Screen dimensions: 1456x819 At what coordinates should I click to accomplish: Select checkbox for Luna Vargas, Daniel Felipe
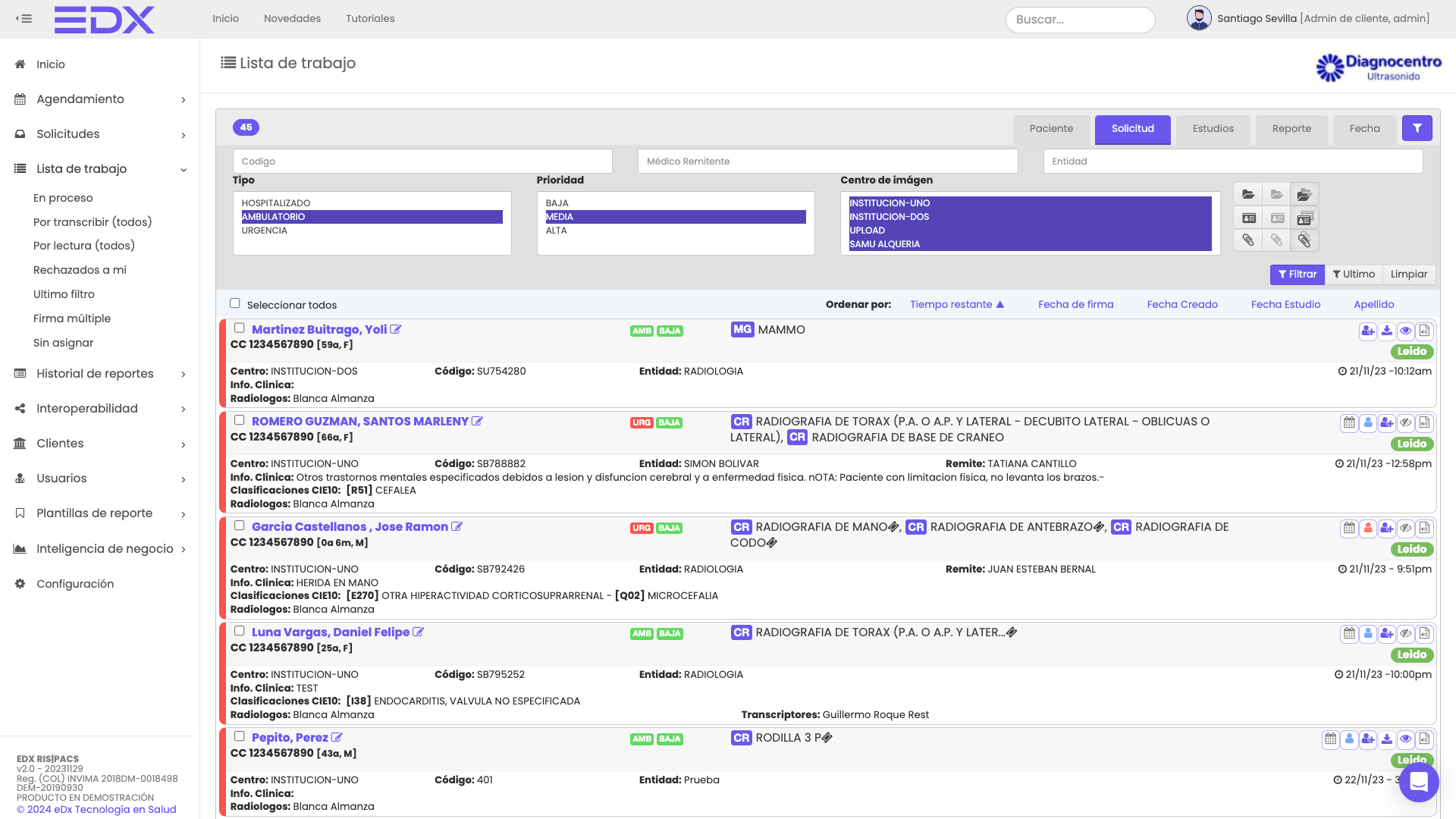(x=240, y=631)
